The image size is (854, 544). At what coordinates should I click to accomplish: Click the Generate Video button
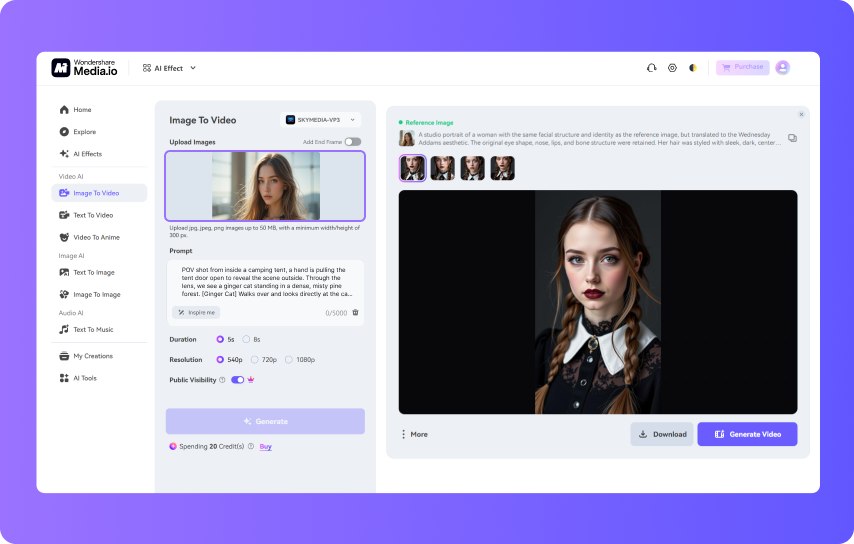(747, 435)
